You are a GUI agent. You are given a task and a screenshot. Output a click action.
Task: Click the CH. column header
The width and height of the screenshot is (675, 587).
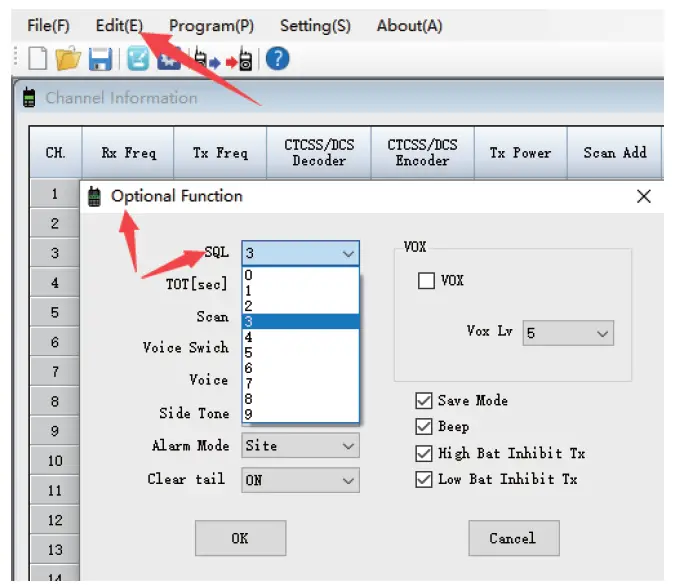coord(56,152)
